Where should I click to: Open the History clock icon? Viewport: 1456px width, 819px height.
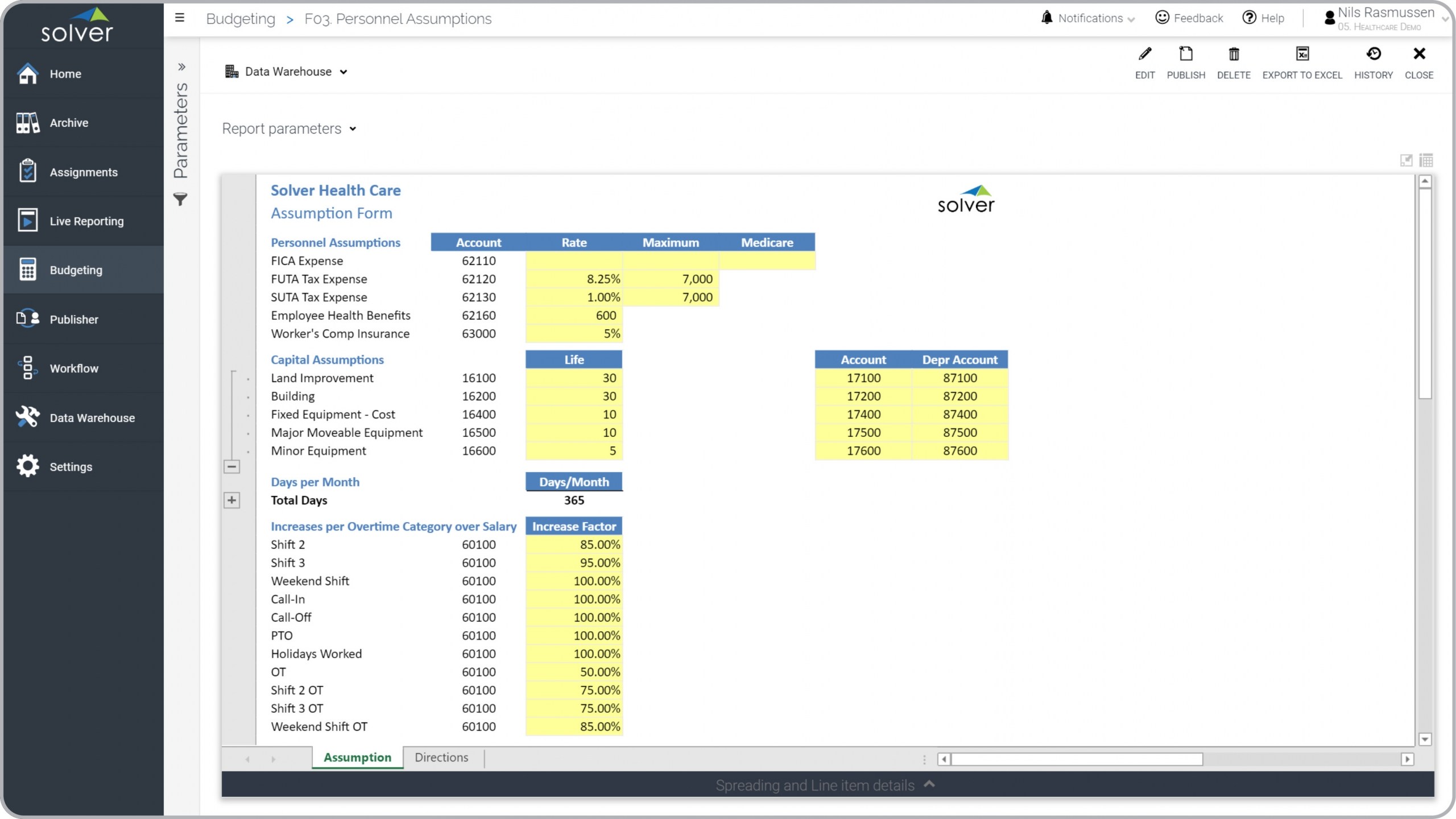click(x=1373, y=55)
